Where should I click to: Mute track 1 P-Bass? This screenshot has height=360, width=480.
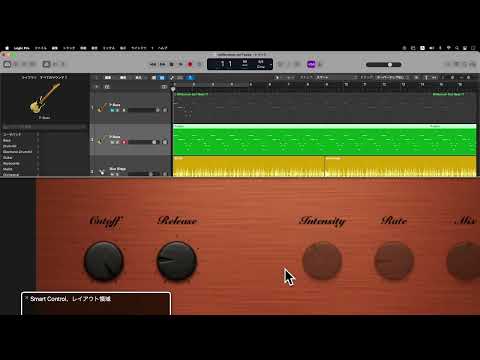112,110
